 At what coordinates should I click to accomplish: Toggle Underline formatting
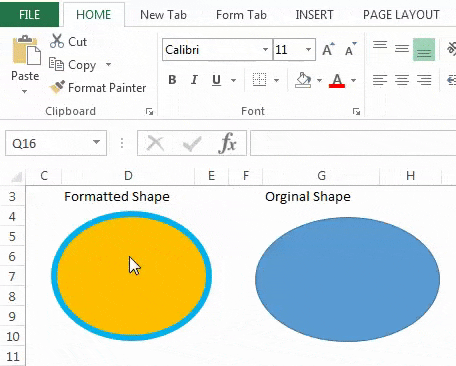217,80
